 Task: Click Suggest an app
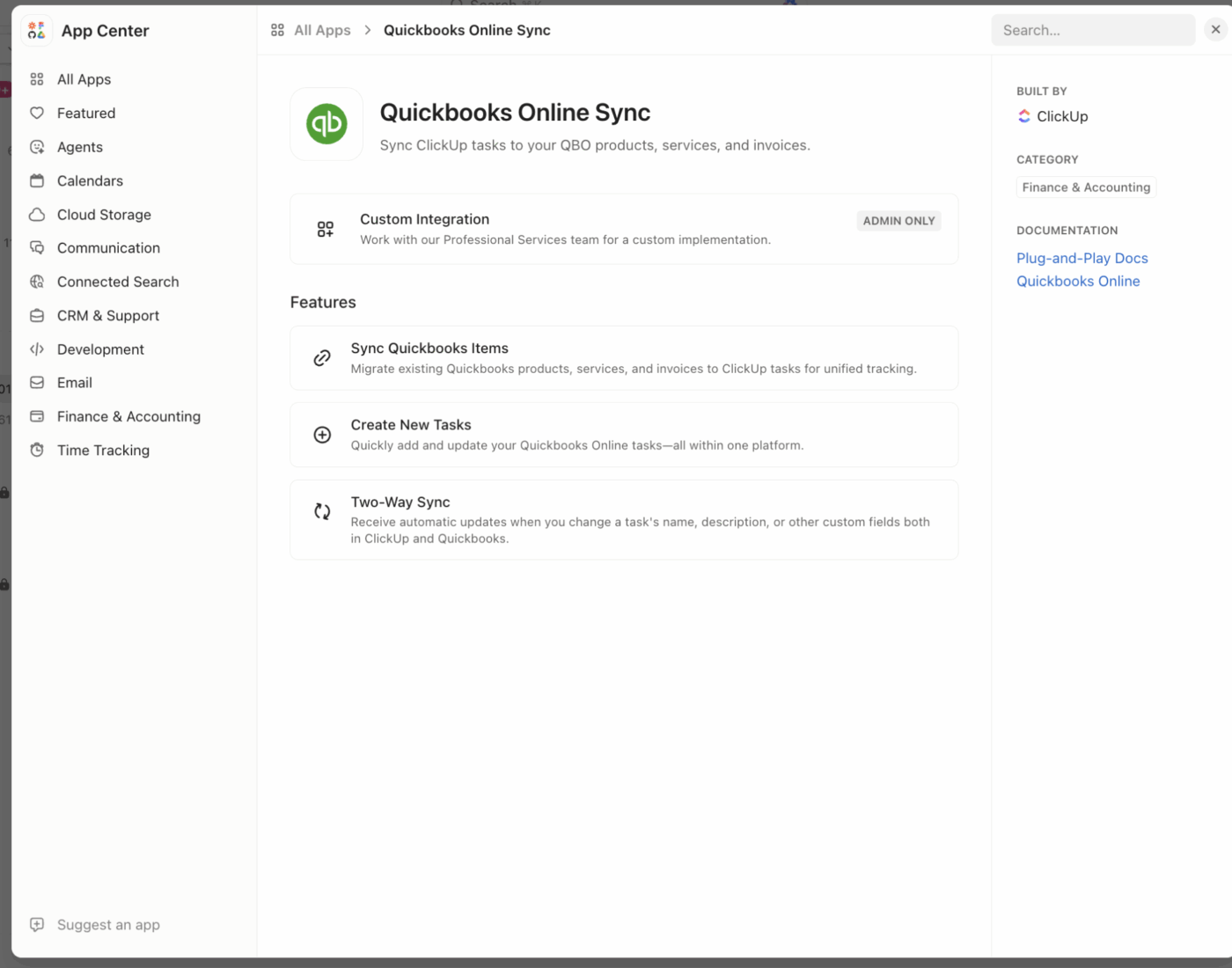pos(108,924)
